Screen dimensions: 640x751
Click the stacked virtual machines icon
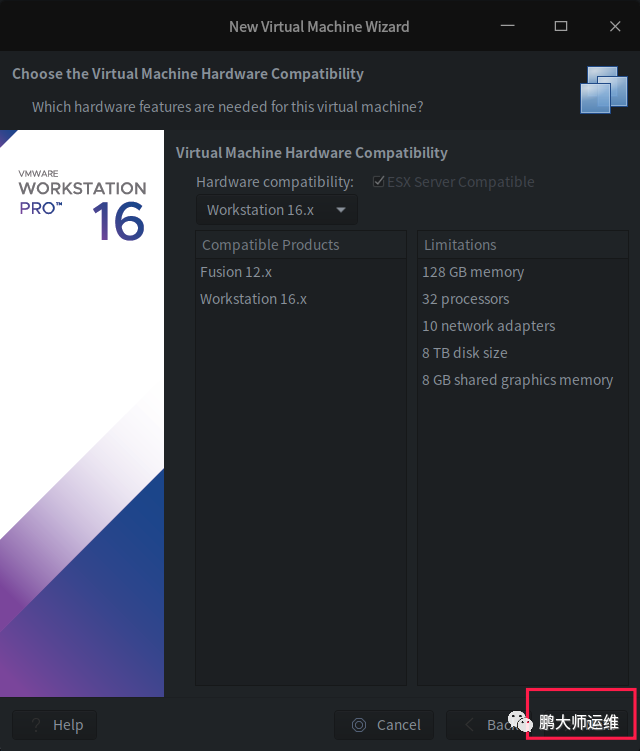click(x=604, y=90)
